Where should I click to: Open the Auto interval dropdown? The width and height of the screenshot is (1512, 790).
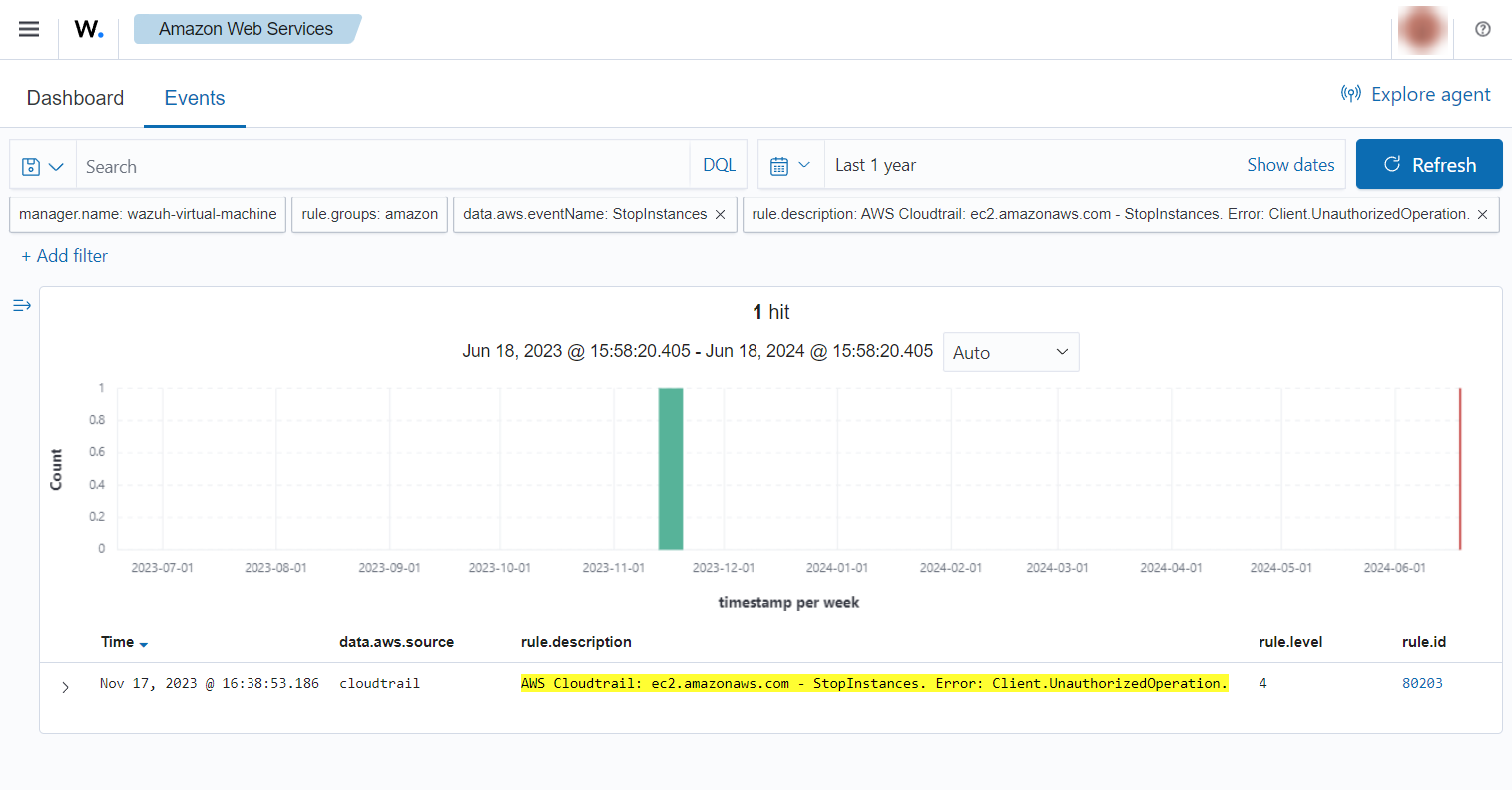1010,352
